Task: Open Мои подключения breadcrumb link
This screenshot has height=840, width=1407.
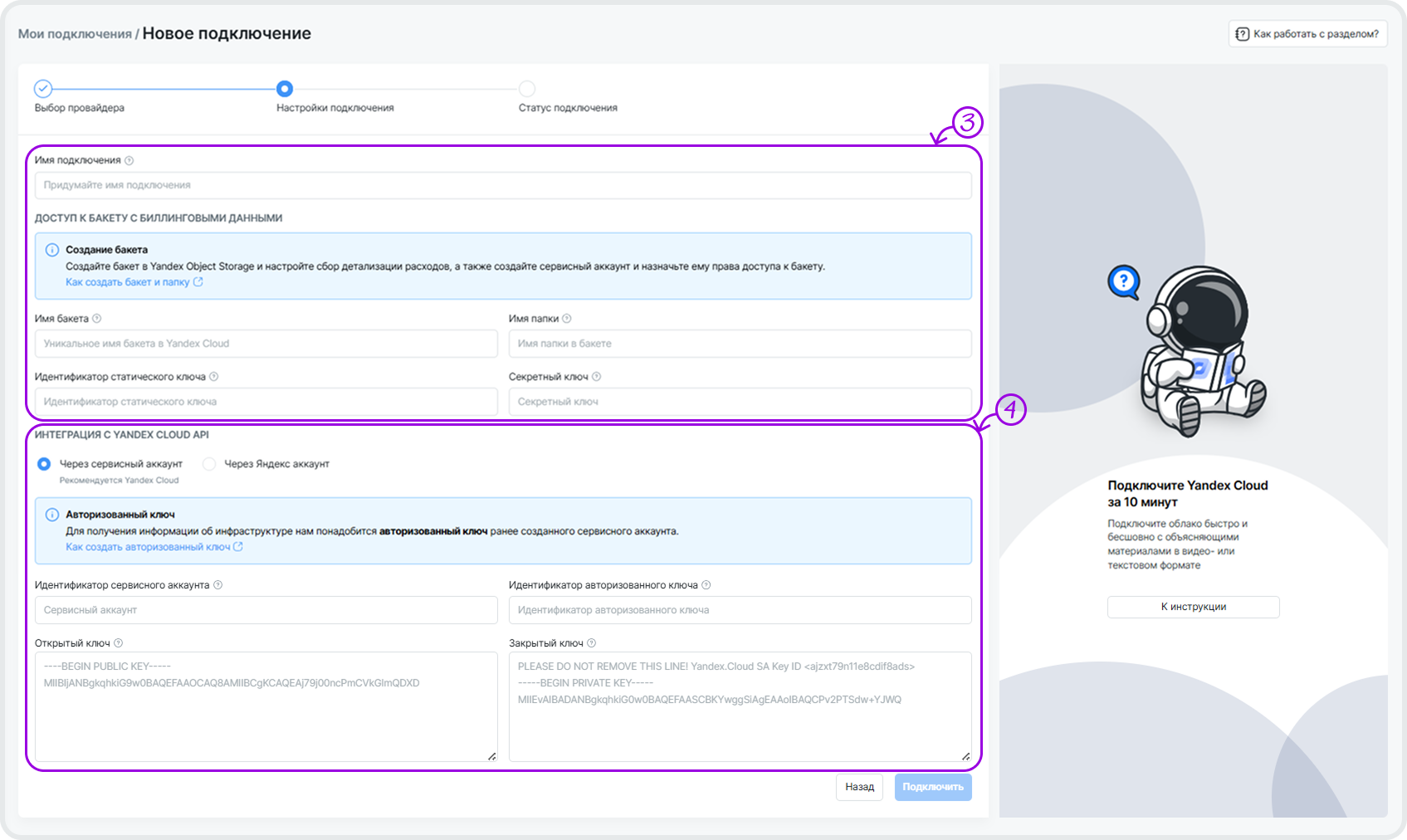Action: tap(75, 34)
